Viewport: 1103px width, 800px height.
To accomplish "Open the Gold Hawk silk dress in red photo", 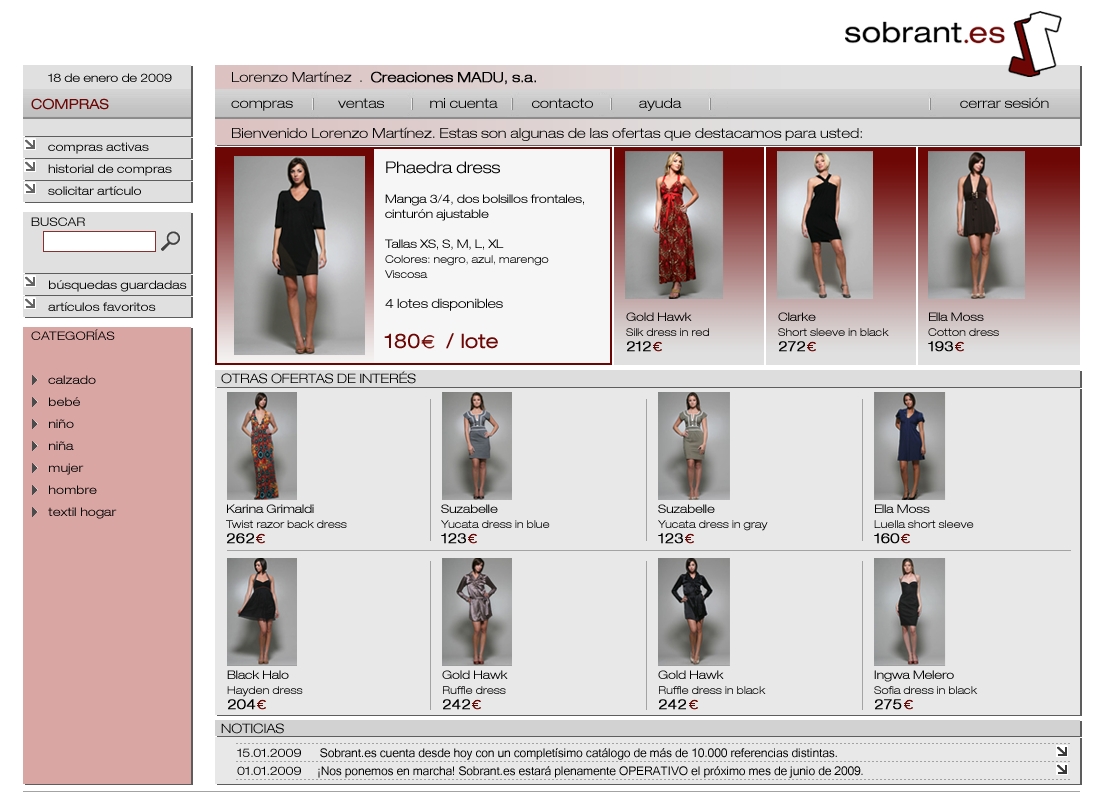I will coord(674,225).
